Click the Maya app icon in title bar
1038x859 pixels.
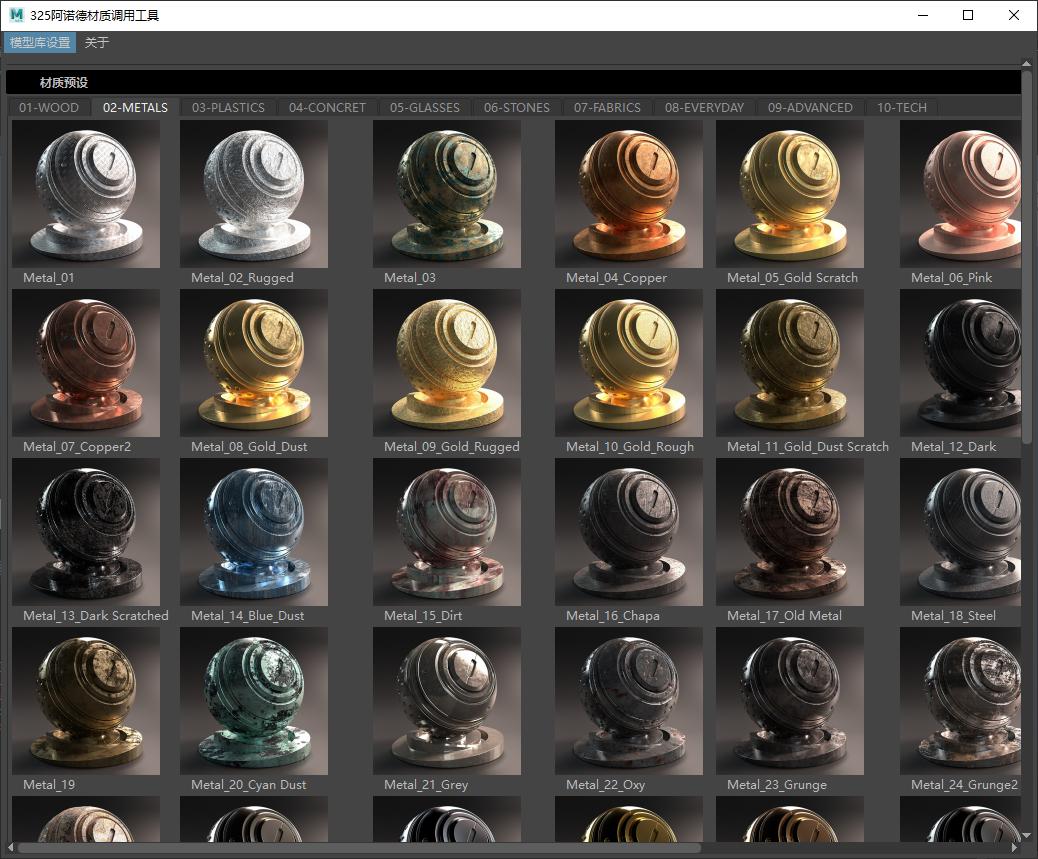click(16, 15)
